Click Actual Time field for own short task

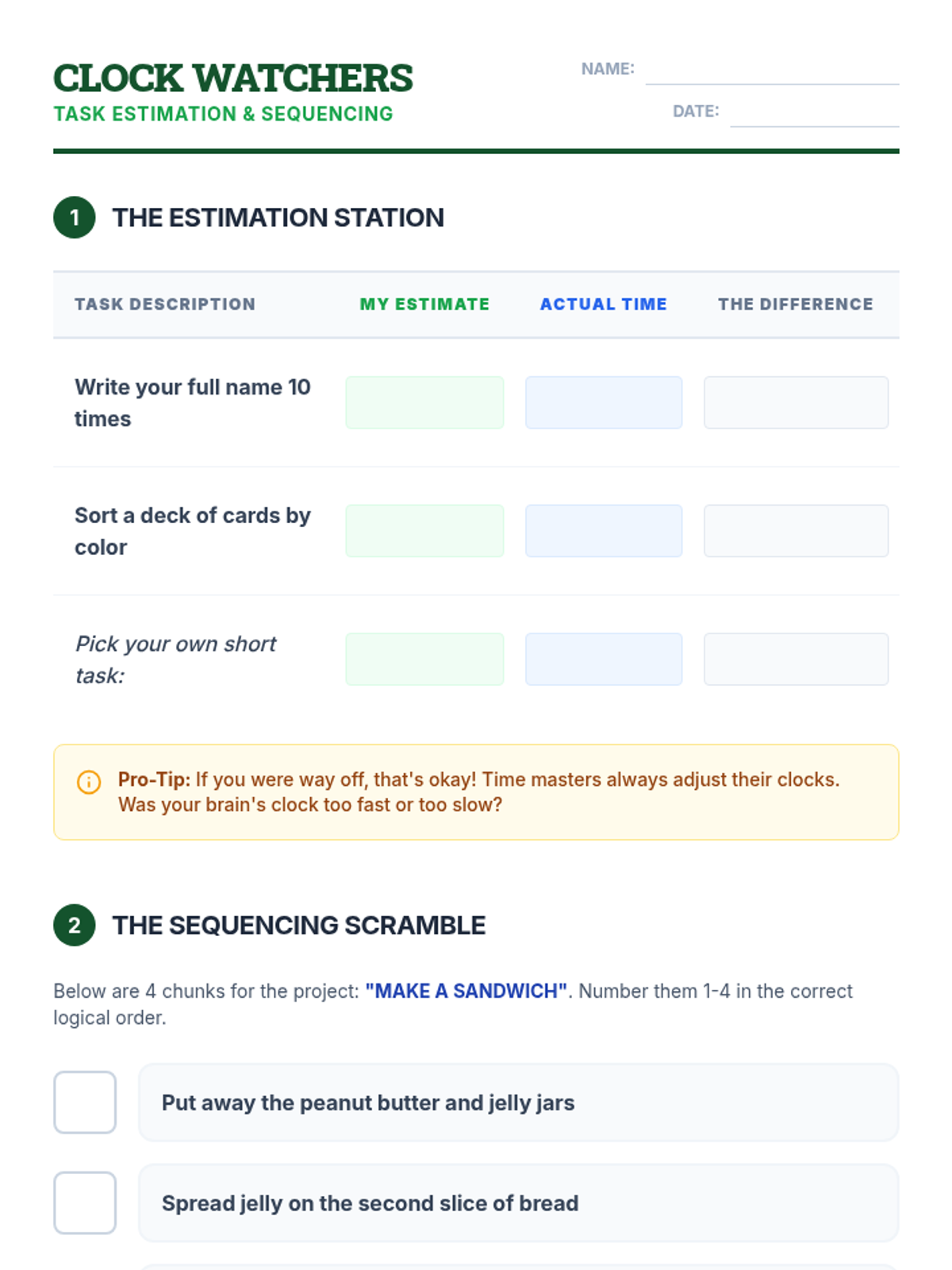tap(604, 659)
